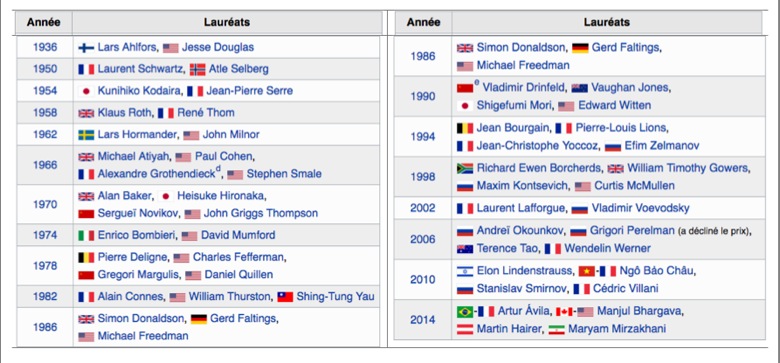Click the Swedish flag beside Lars Hormander
The height and width of the screenshot is (363, 780).
pyautogui.click(x=86, y=135)
